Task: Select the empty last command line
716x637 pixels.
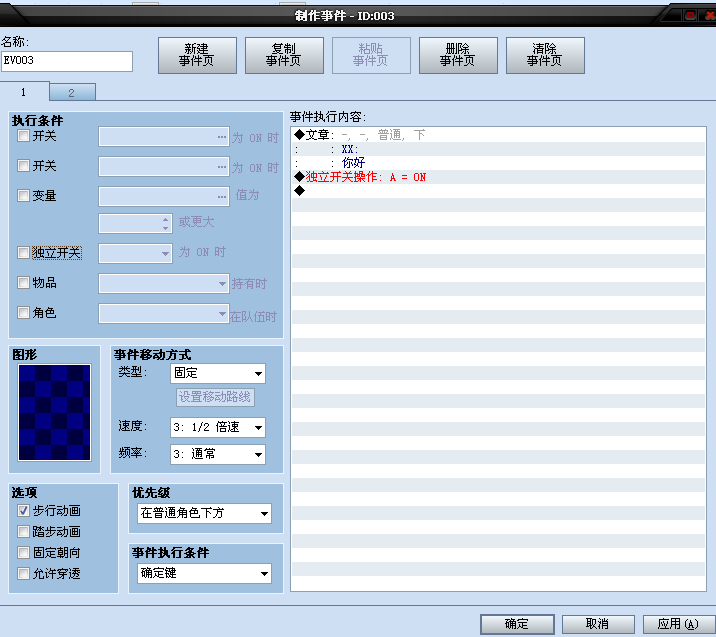Action: tap(498, 191)
